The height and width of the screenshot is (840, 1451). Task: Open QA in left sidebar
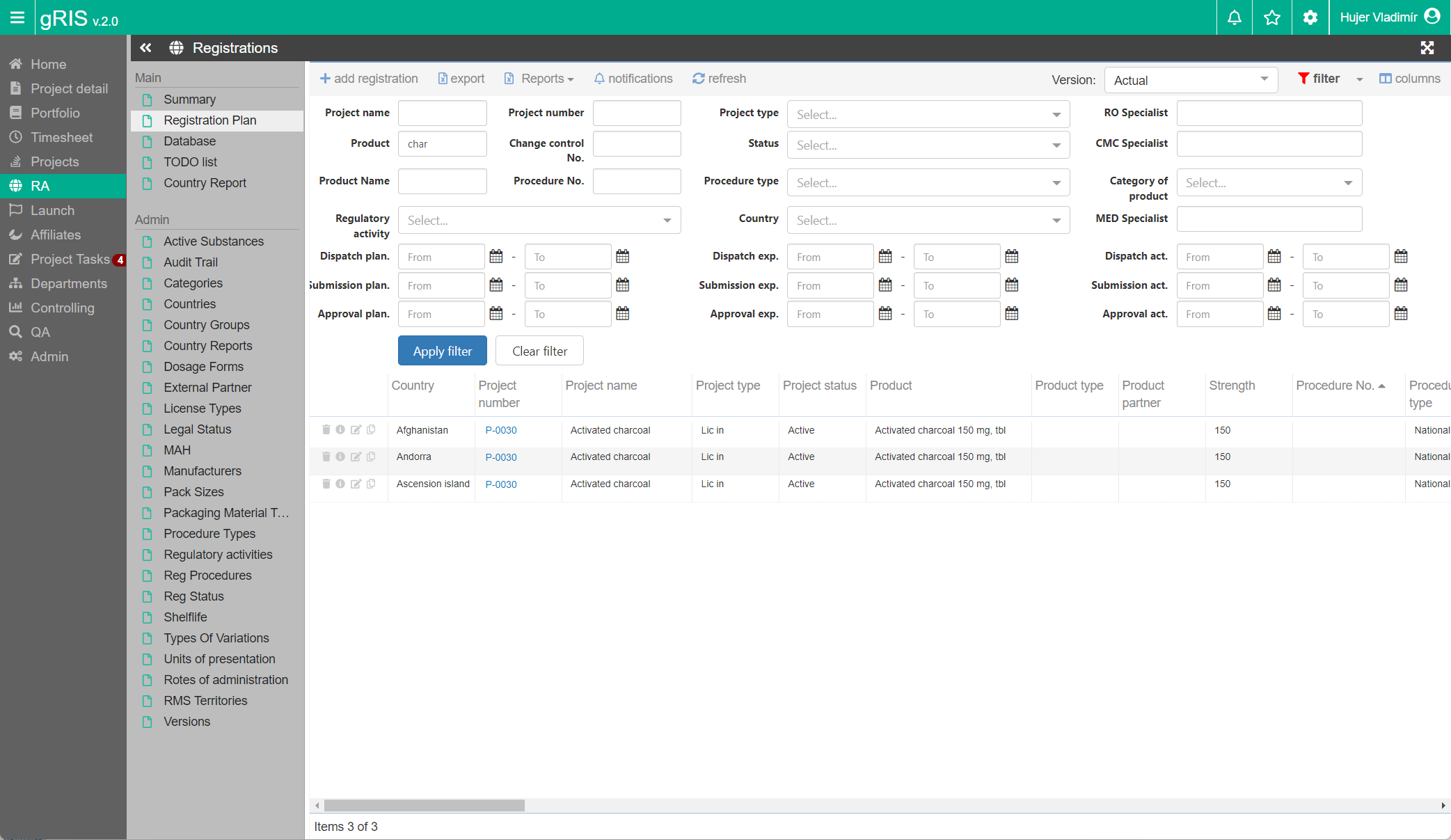40,332
